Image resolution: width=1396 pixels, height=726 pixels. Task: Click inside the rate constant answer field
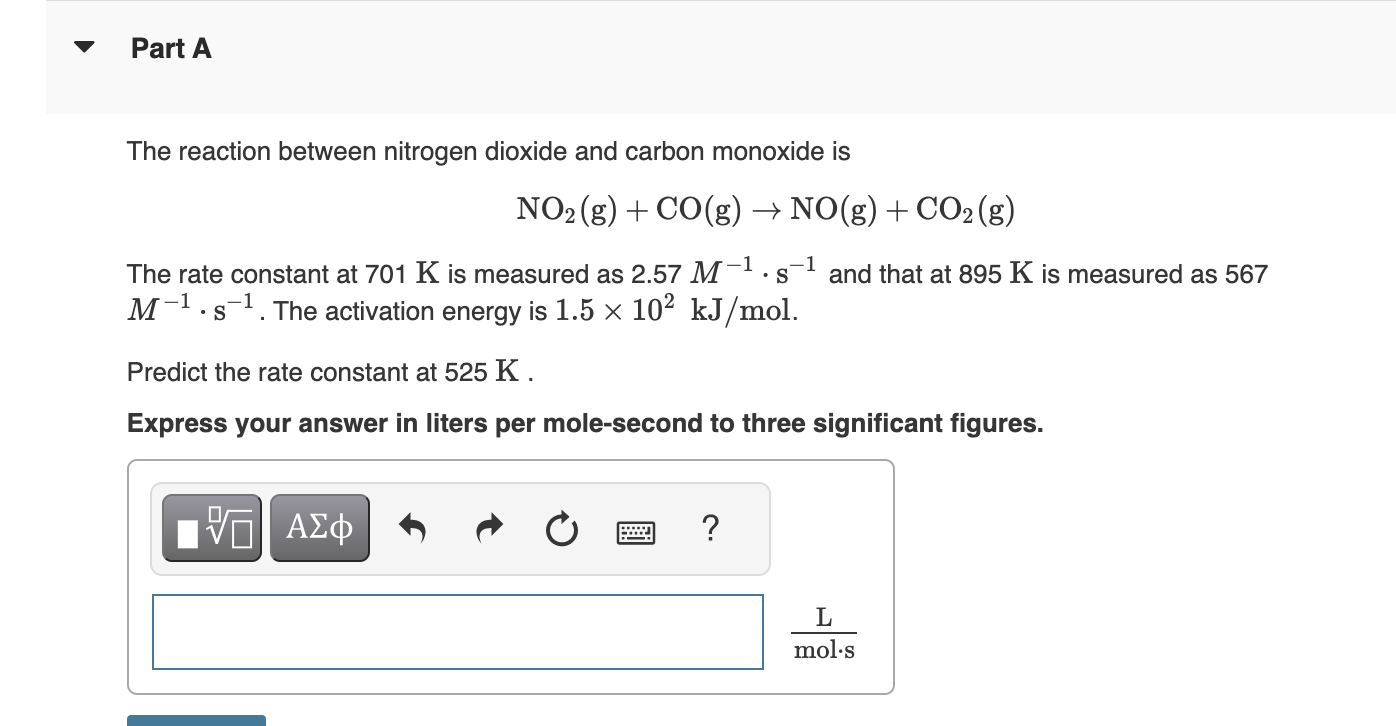(457, 631)
